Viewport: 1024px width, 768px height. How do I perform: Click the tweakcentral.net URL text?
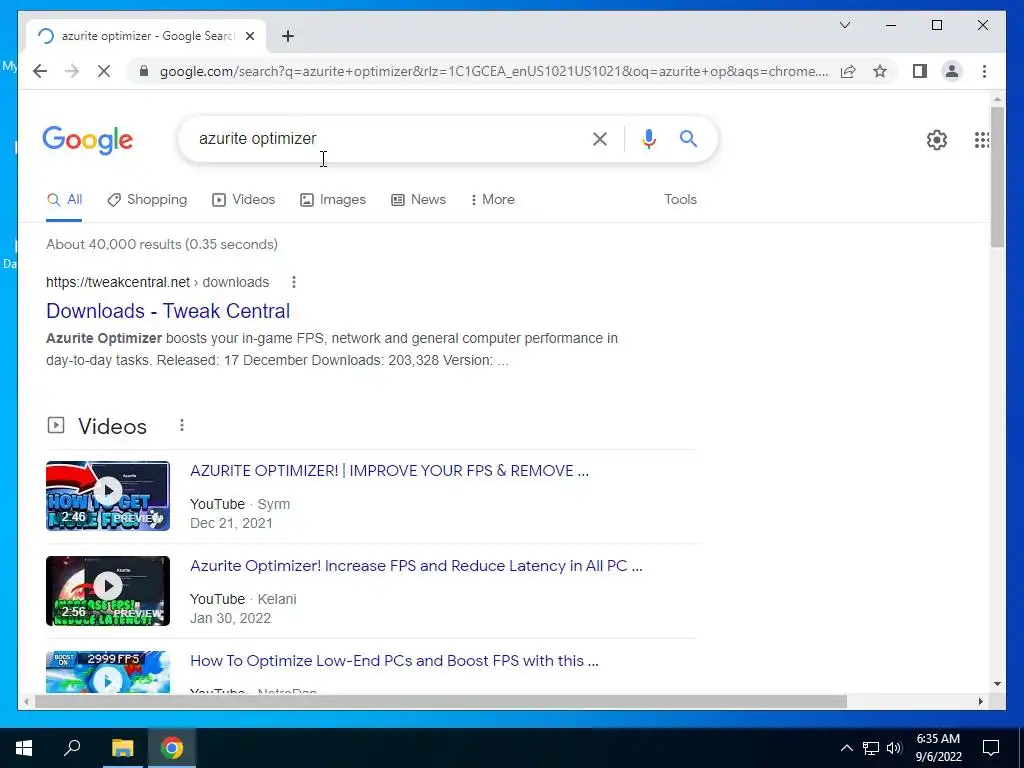[x=118, y=282]
